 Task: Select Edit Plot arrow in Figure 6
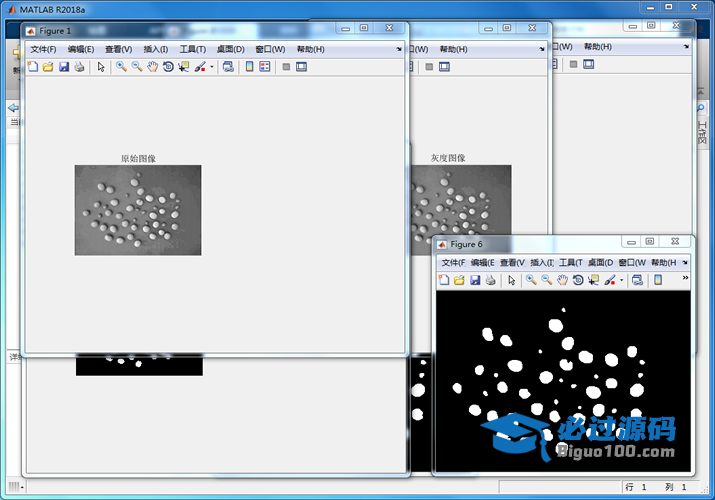click(512, 280)
